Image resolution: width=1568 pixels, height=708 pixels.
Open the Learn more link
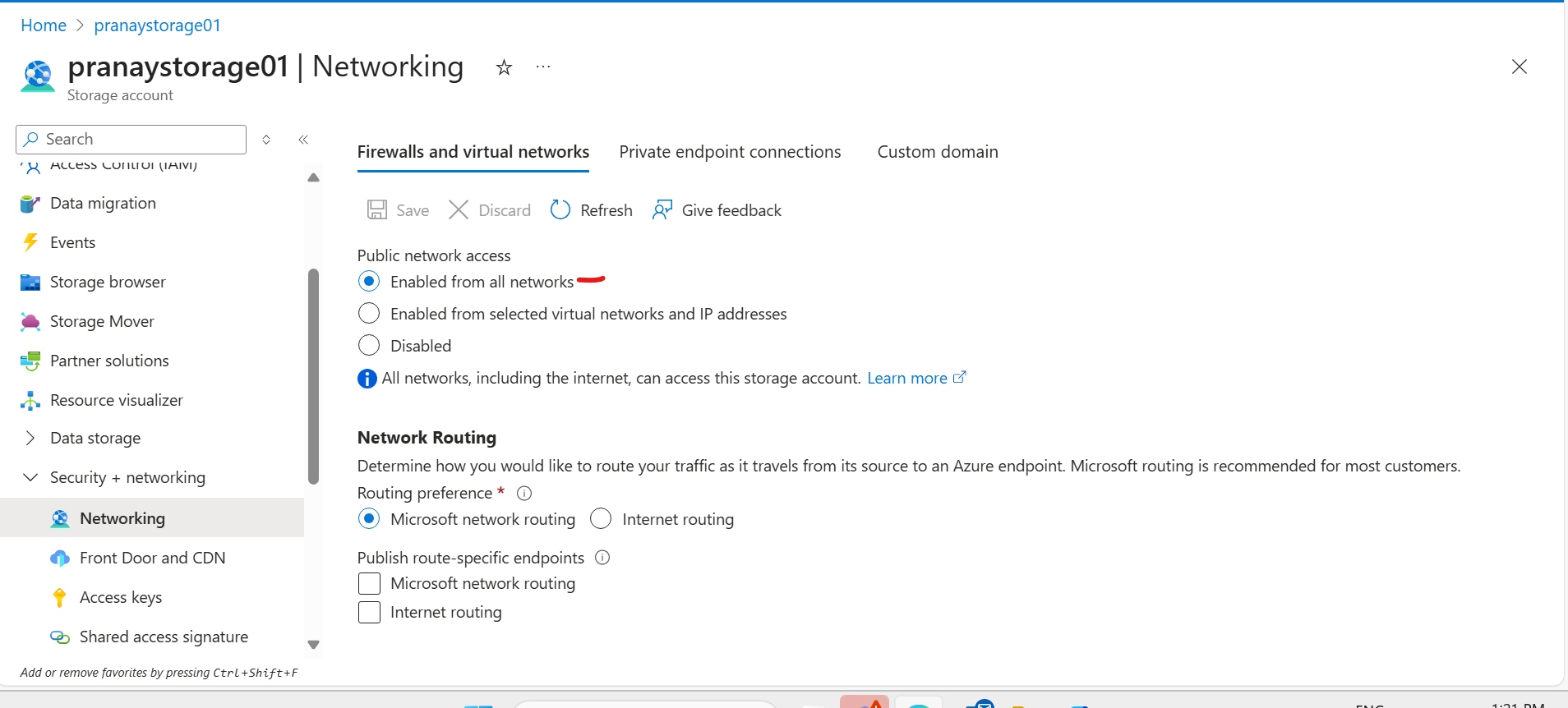tap(907, 379)
